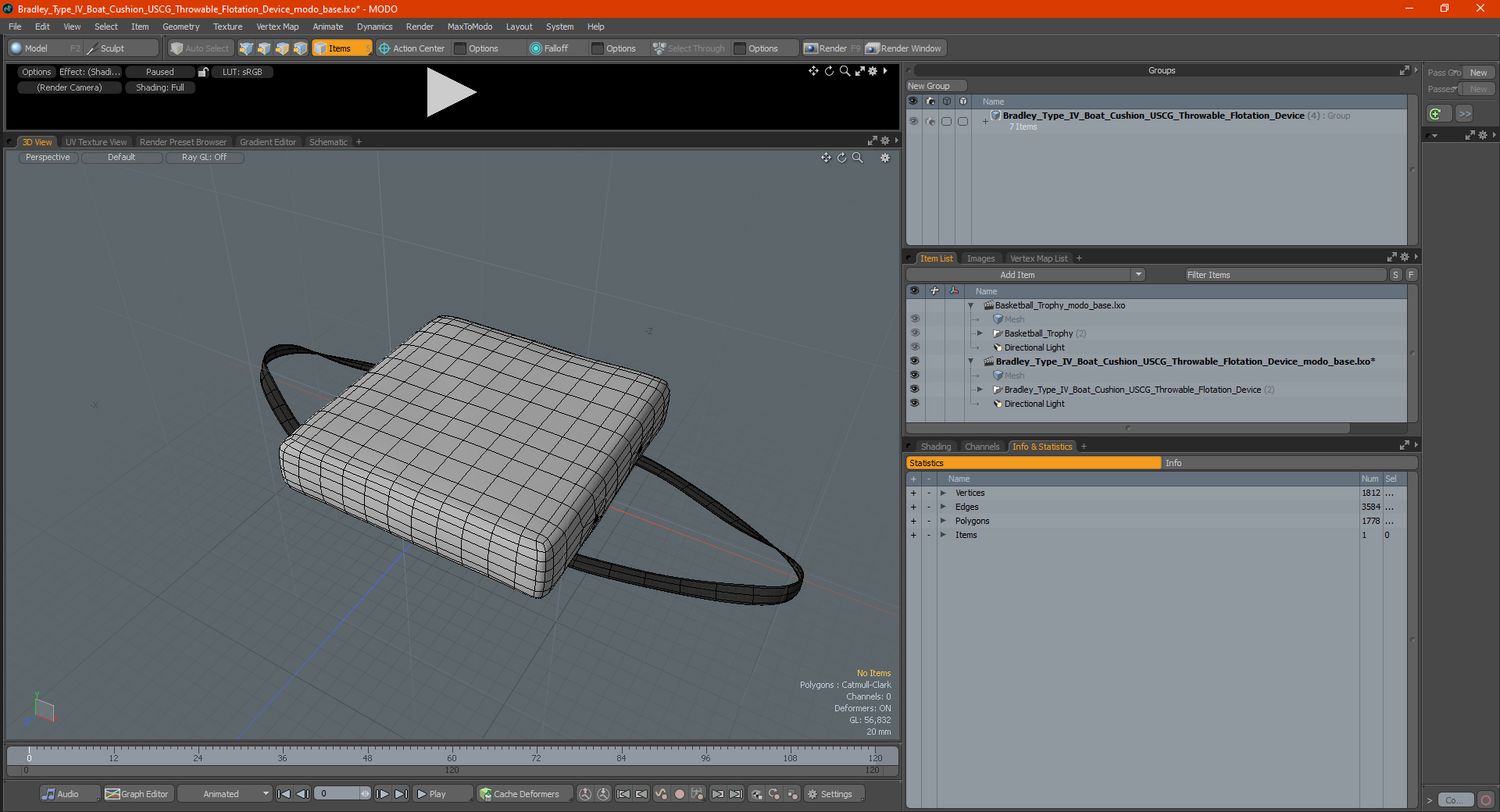Toggle visibility of first Mesh item
Image resolution: width=1500 pixels, height=812 pixels.
tap(914, 319)
